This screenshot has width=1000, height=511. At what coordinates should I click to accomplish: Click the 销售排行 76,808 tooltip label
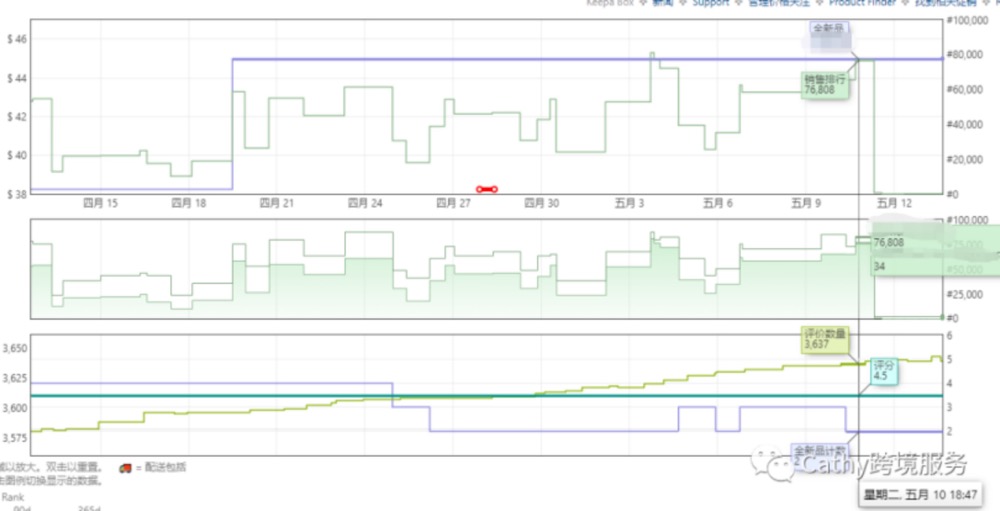(825, 84)
